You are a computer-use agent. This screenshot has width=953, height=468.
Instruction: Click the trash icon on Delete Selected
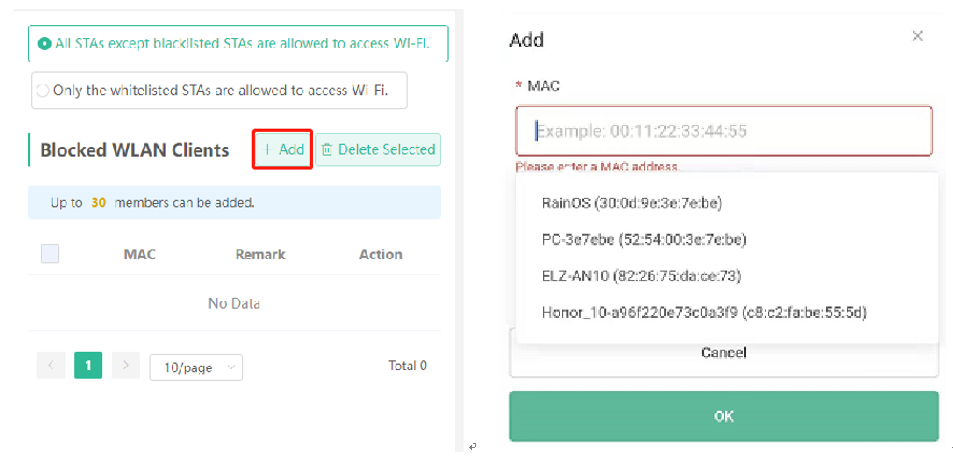[x=327, y=150]
